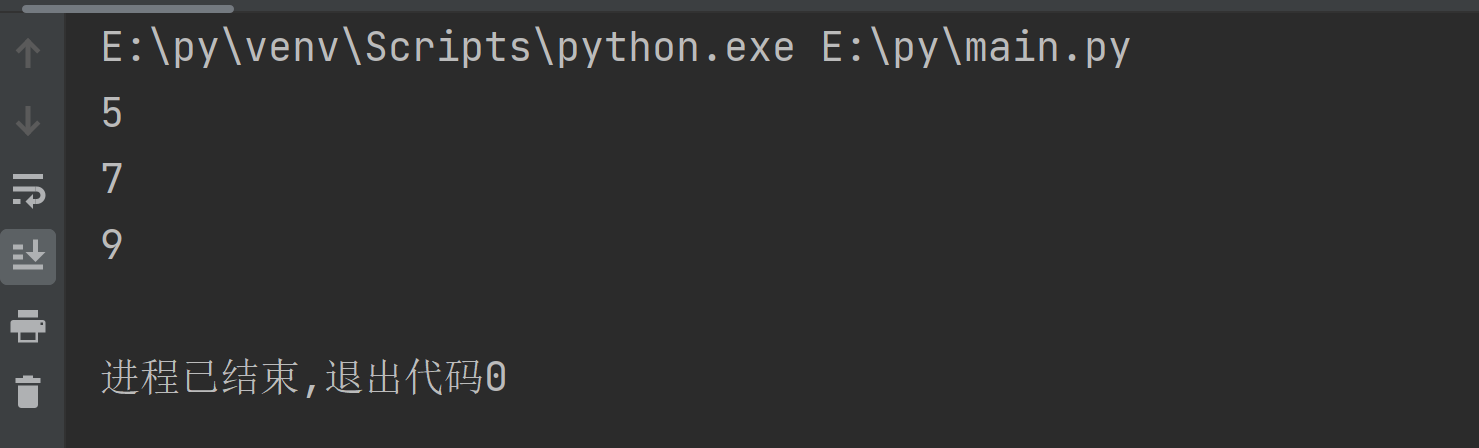The image size is (1479, 448).
Task: Toggle the soft-wrap icon
Action: click(x=28, y=189)
